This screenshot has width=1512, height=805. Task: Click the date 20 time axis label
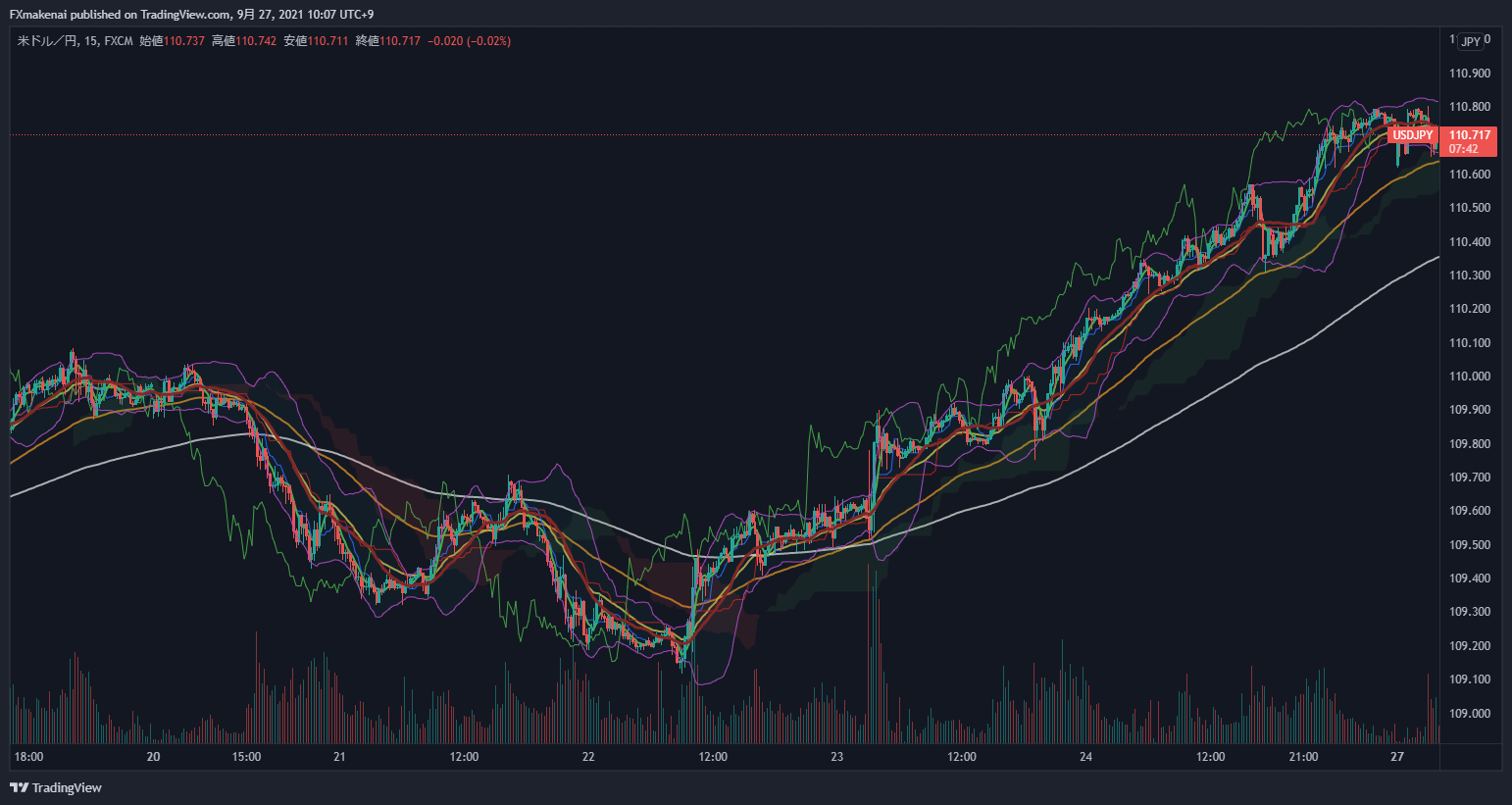(x=153, y=757)
